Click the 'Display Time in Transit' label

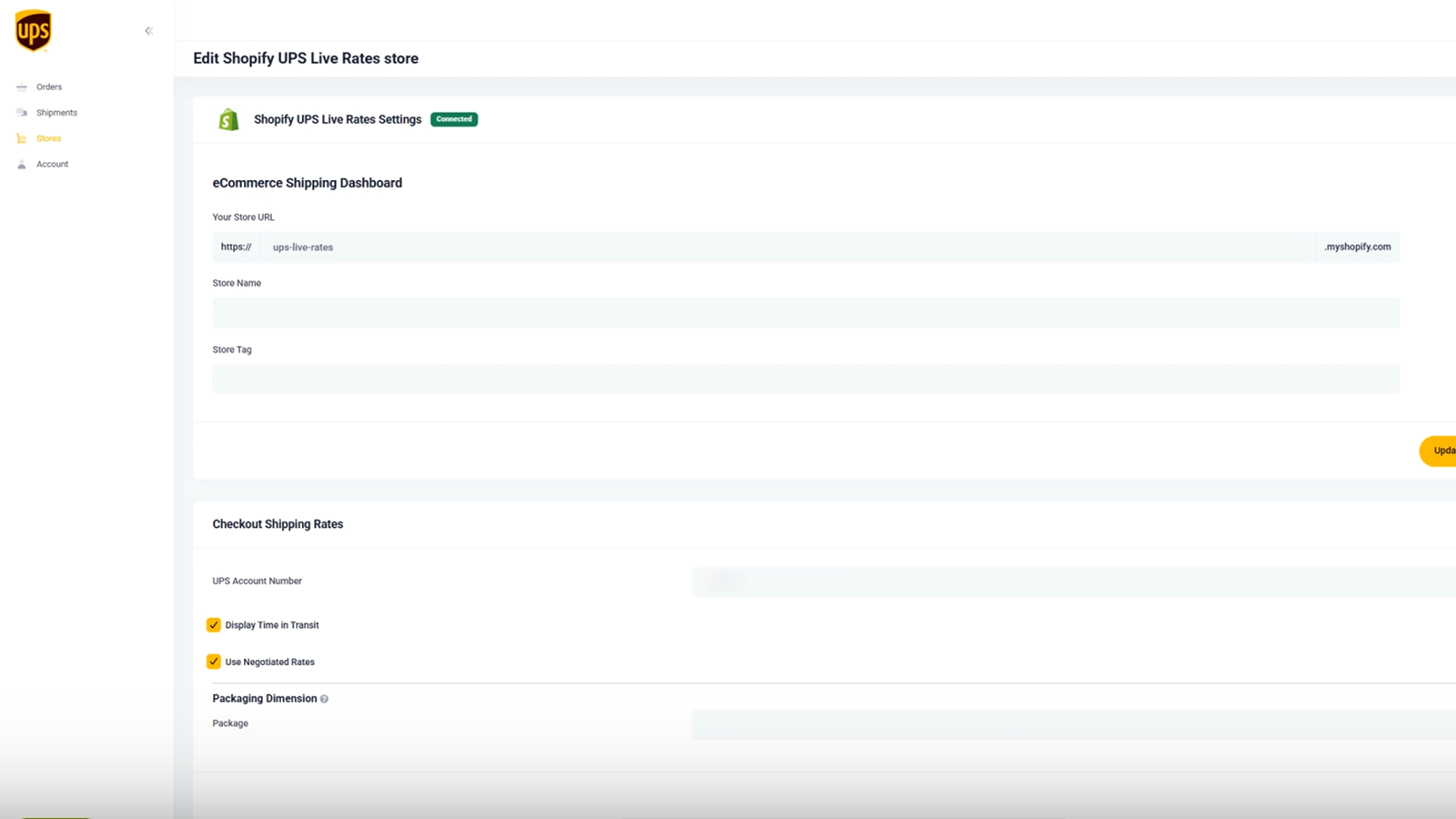pyautogui.click(x=272, y=625)
